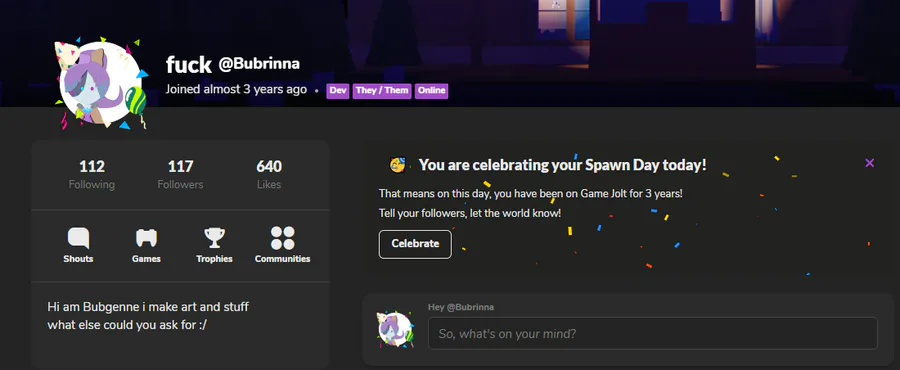Focus the "So, what's on your mind?" field
Screen dimensions: 900x370
[x=653, y=333]
